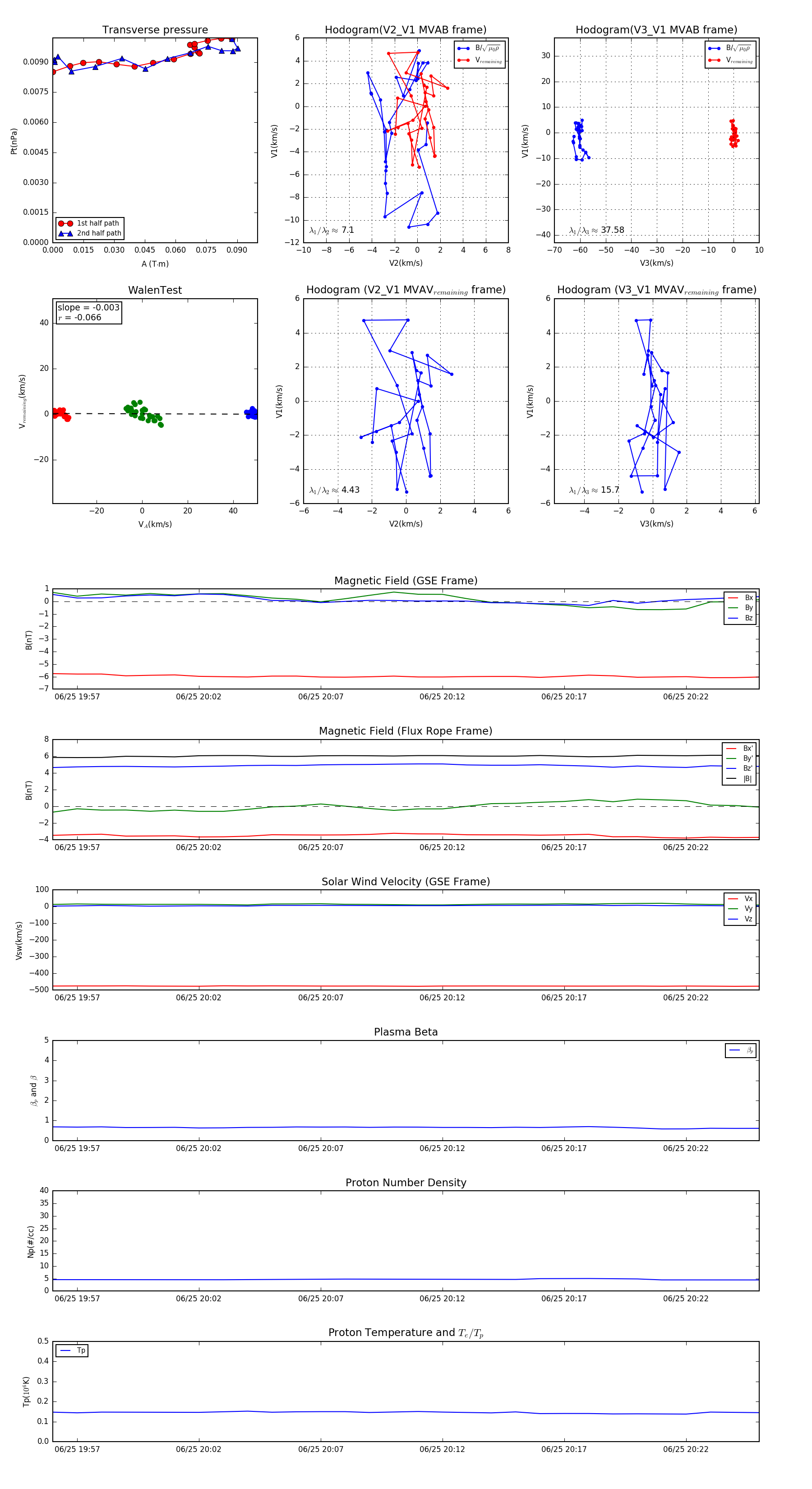Select the By' legend entry in Flux Rope panel
Image resolution: width=812 pixels, height=1489 pixels.
coord(739,758)
